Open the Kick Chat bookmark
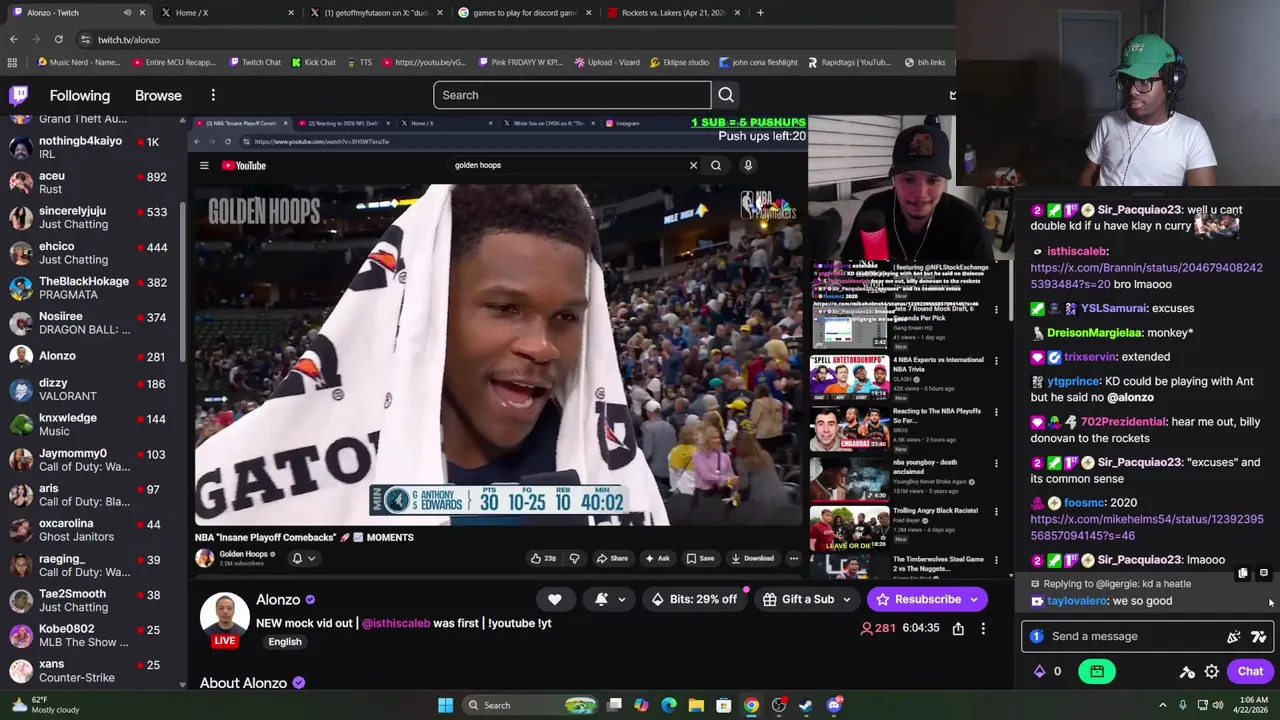Screen dimensions: 1280x720 314,63
